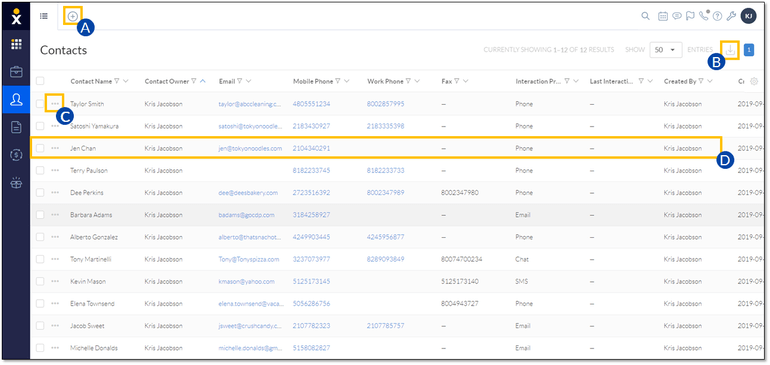Call mobile number 4805551234
This screenshot has height=365, width=770.
coord(312,104)
